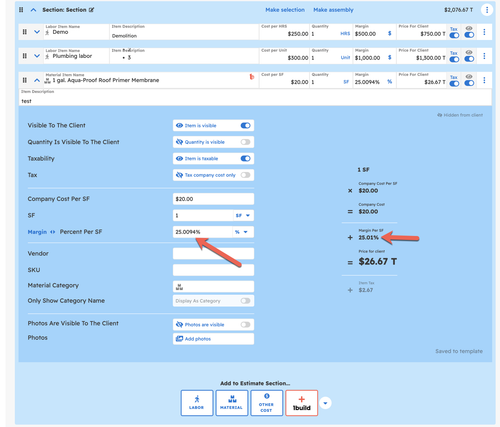The image size is (500, 427).
Task: Open the Section three-dot menu
Action: point(487,10)
